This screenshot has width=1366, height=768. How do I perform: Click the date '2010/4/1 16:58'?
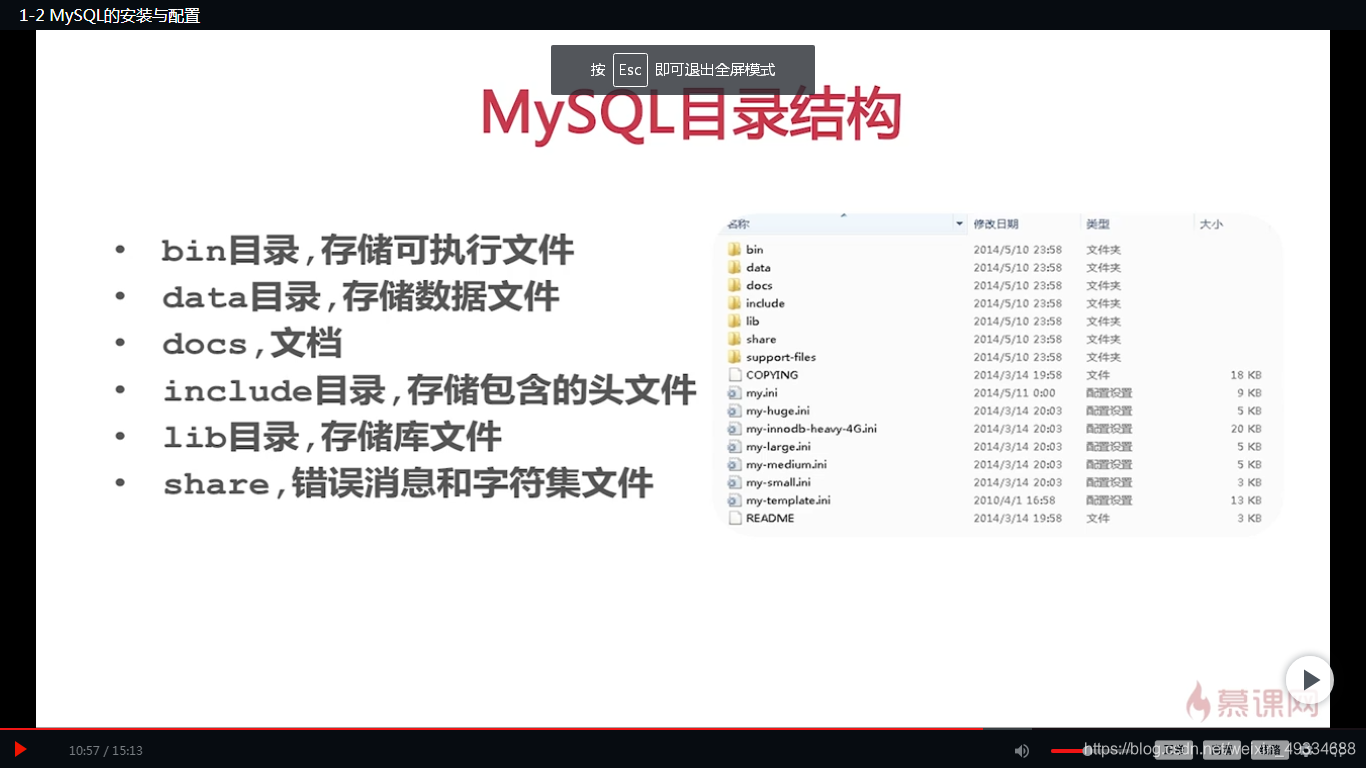pyautogui.click(x=1014, y=500)
